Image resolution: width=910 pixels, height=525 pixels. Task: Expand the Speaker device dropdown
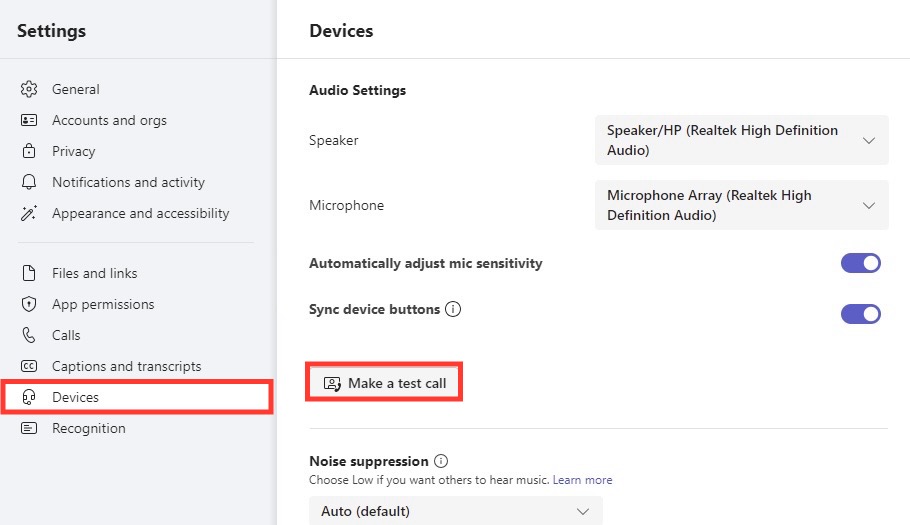tap(742, 140)
